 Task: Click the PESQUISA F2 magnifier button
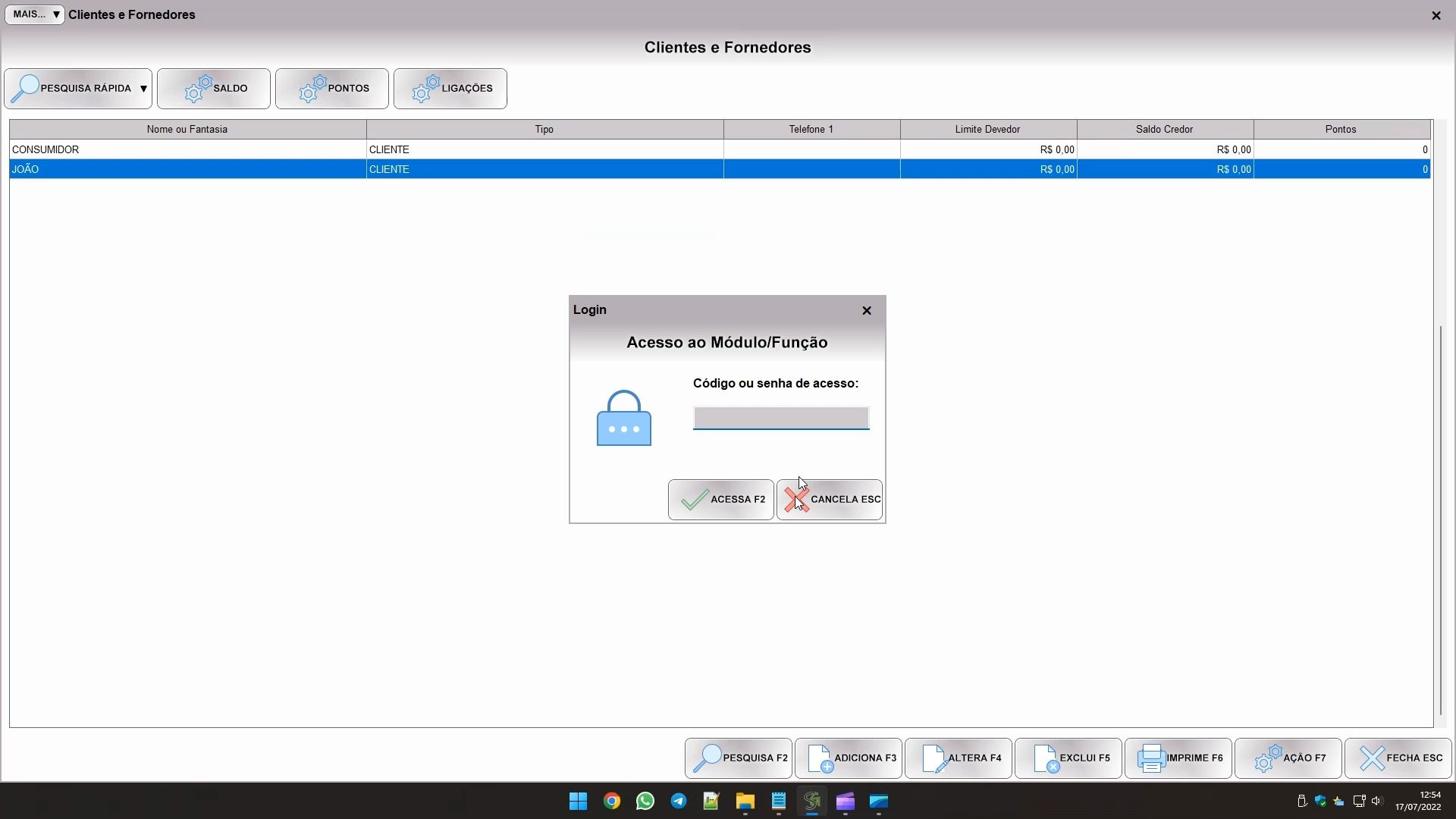739,758
